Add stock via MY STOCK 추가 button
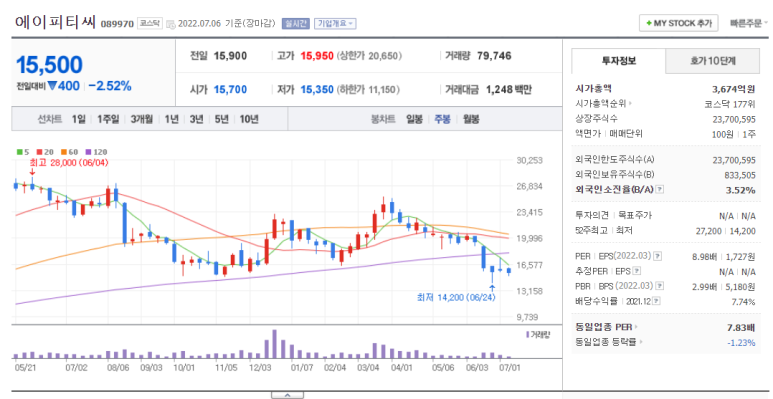The height and width of the screenshot is (399, 773). (x=678, y=23)
